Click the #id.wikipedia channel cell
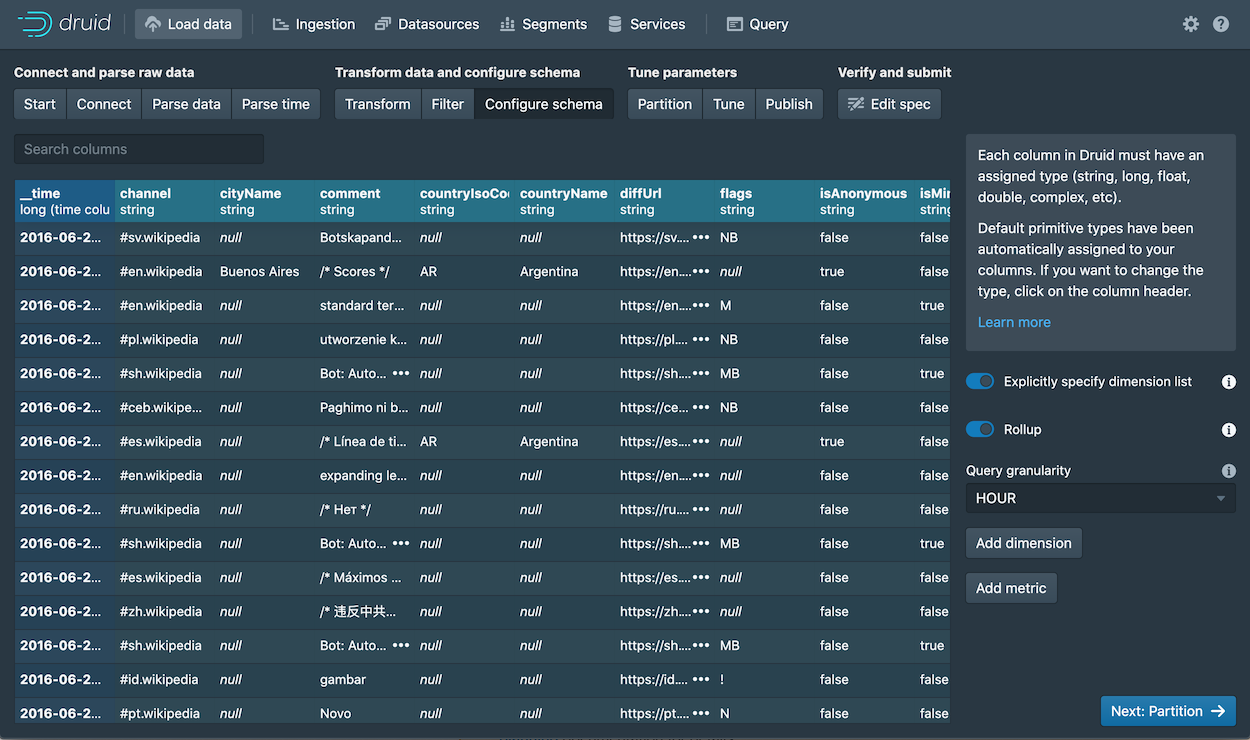Image resolution: width=1250 pixels, height=740 pixels. coord(165,680)
